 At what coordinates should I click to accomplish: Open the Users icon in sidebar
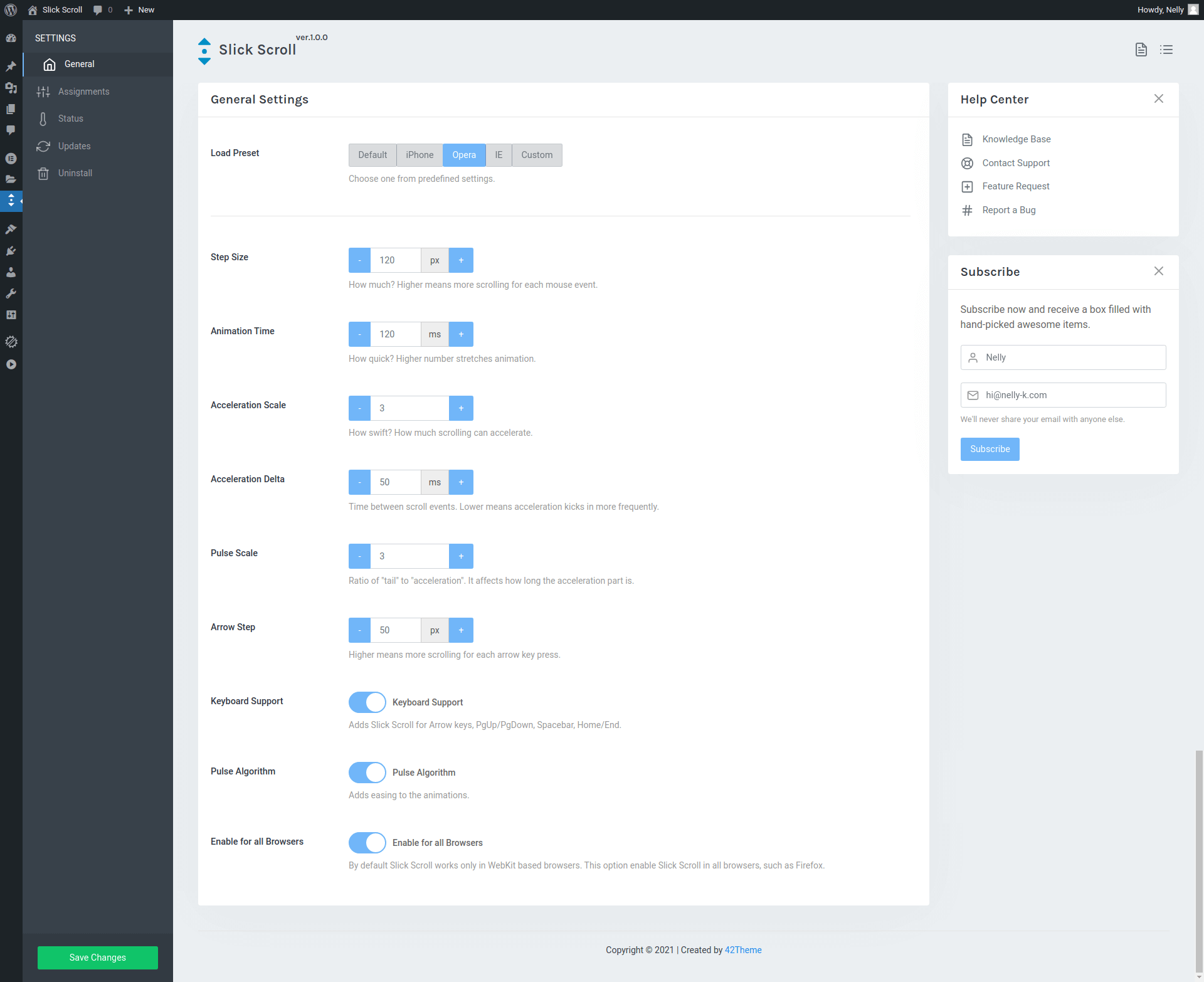click(11, 272)
